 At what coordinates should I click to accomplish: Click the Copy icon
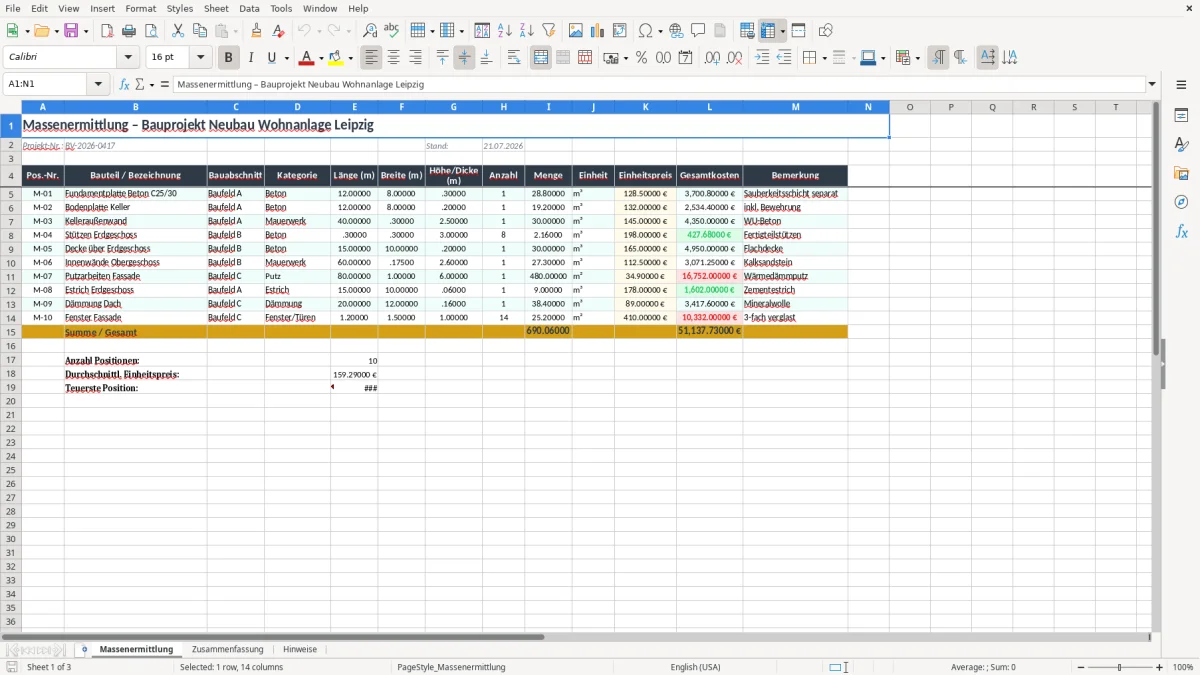199,31
